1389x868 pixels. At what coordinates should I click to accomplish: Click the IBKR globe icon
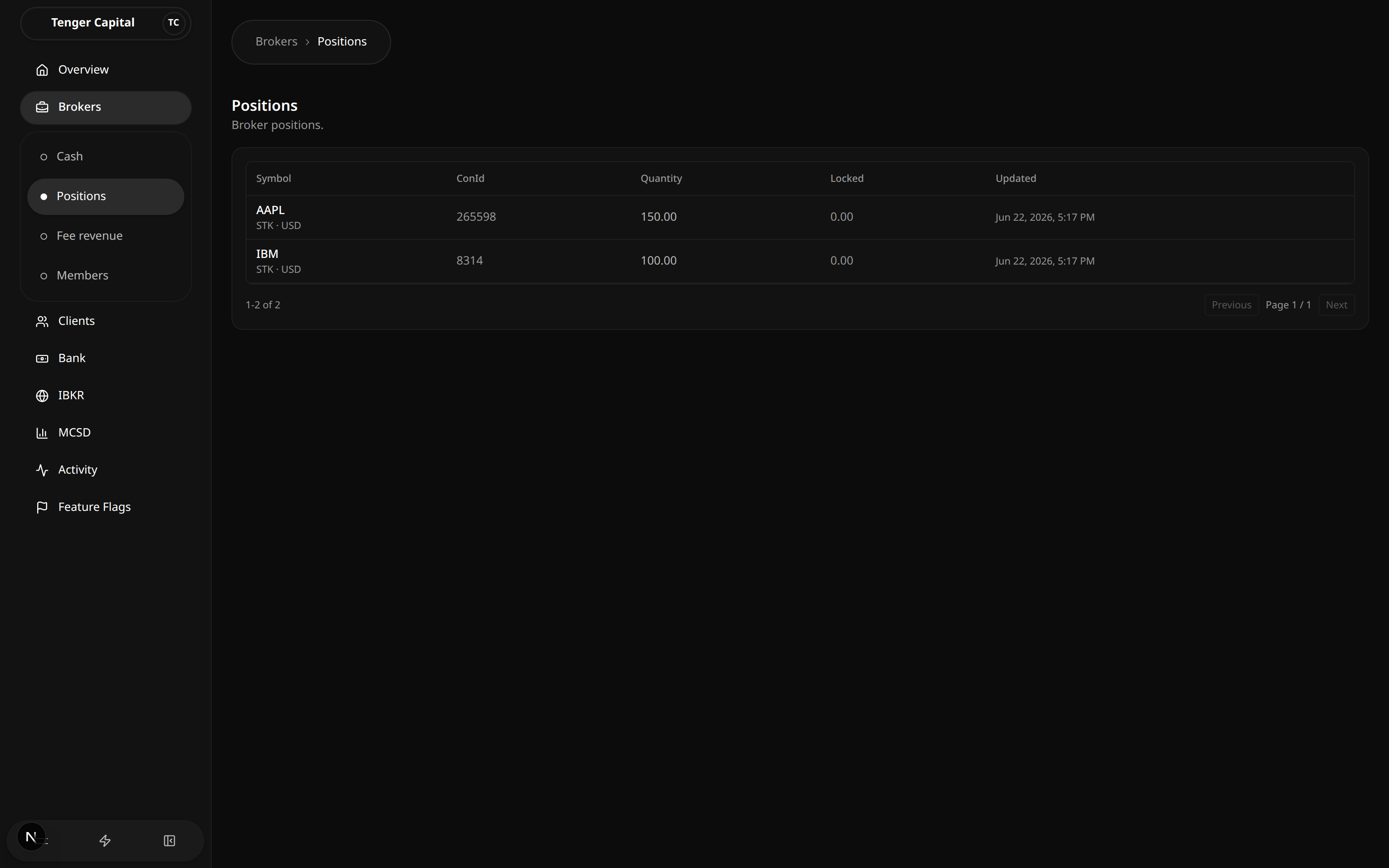pos(42,396)
